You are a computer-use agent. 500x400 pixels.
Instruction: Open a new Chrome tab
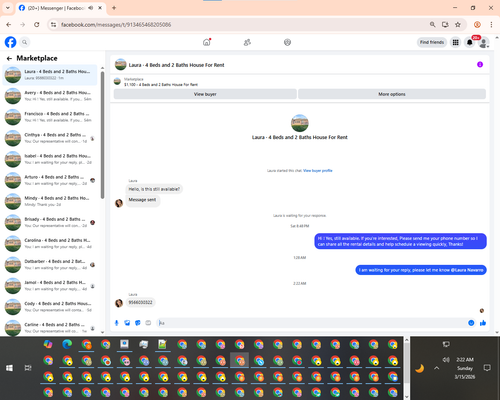114,8
